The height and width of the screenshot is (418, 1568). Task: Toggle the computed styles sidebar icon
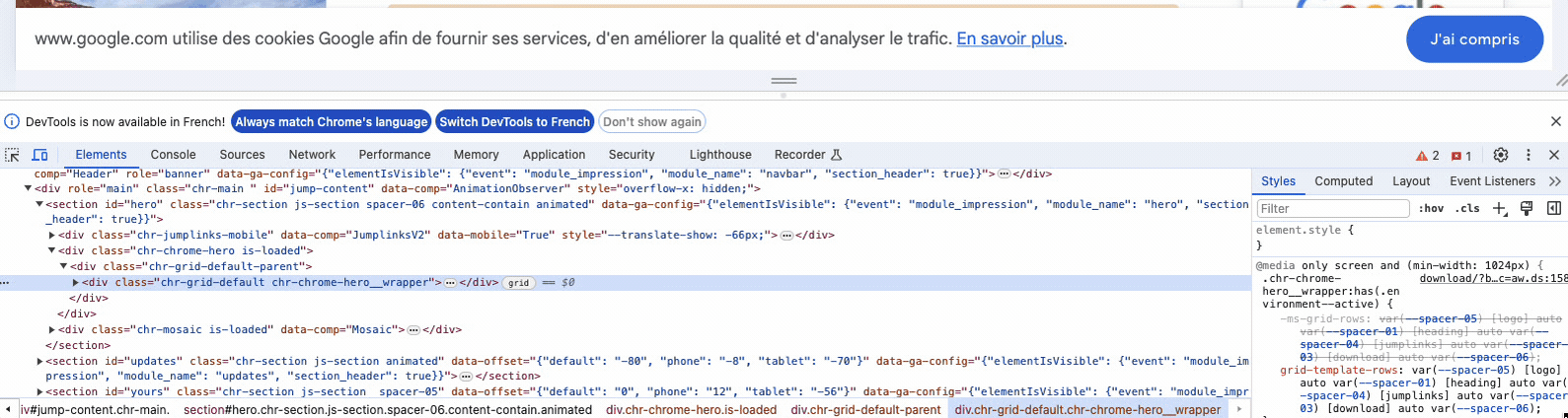coord(1553,208)
